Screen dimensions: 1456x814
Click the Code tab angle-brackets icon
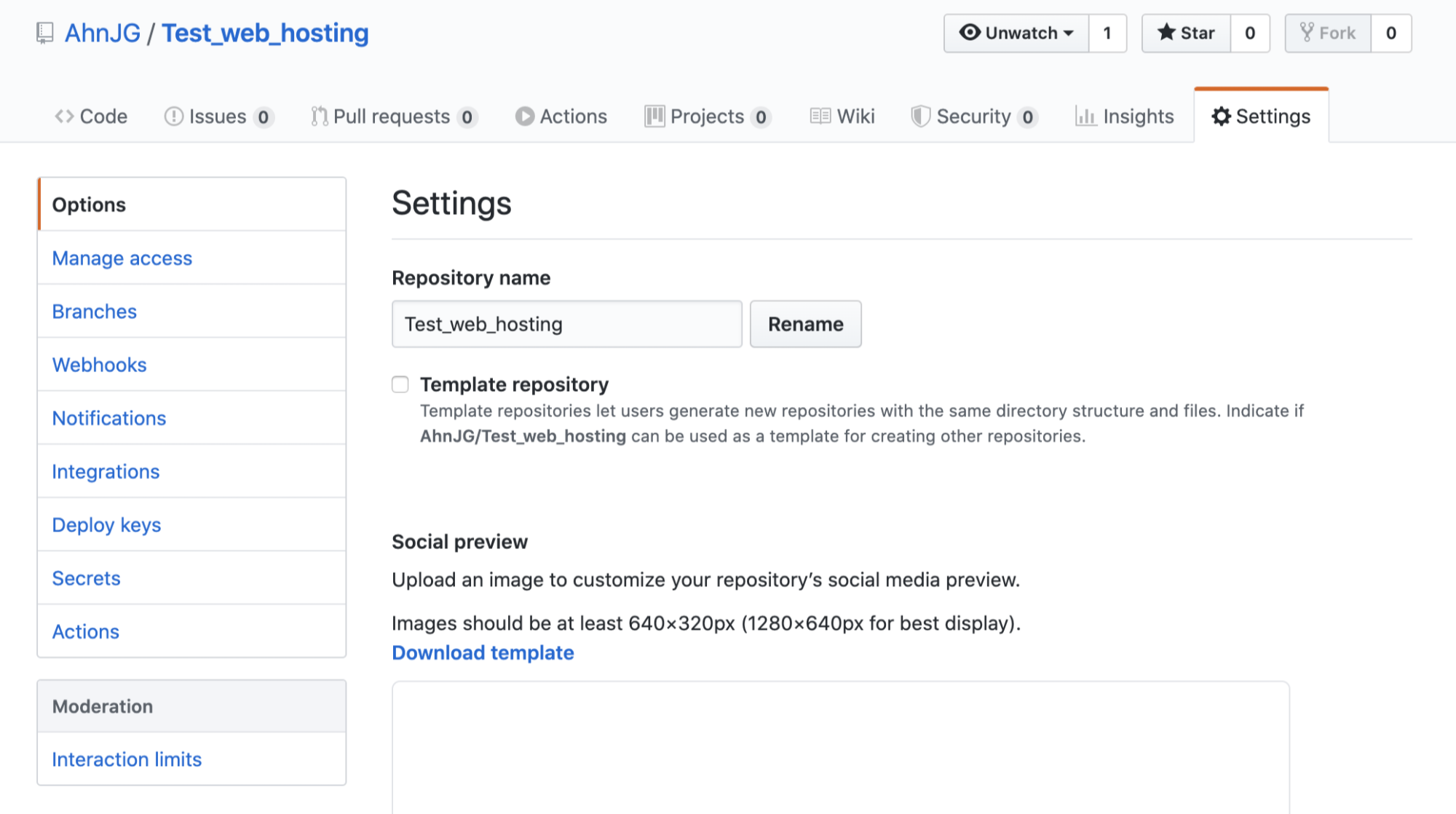[x=64, y=116]
